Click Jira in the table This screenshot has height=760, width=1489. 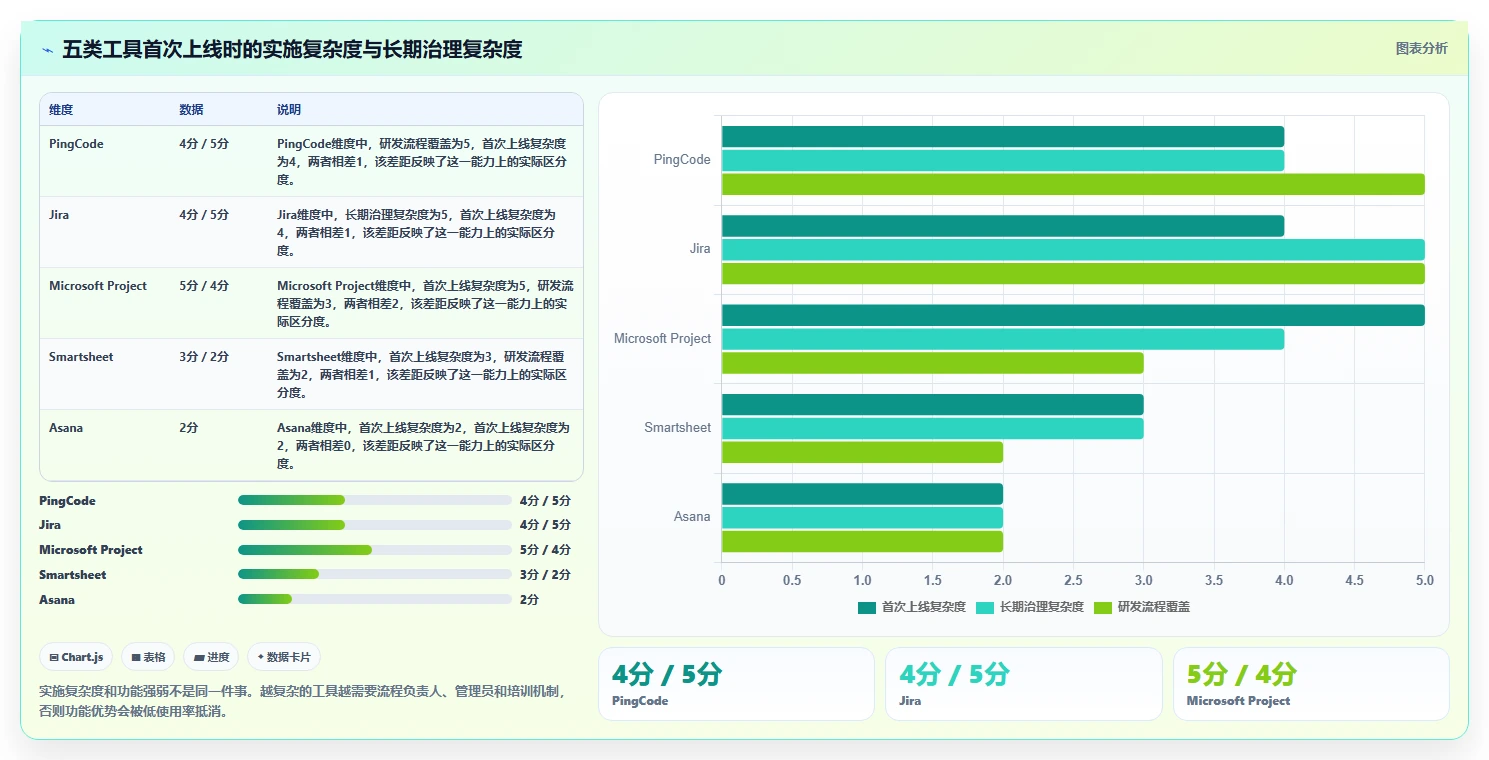(59, 215)
